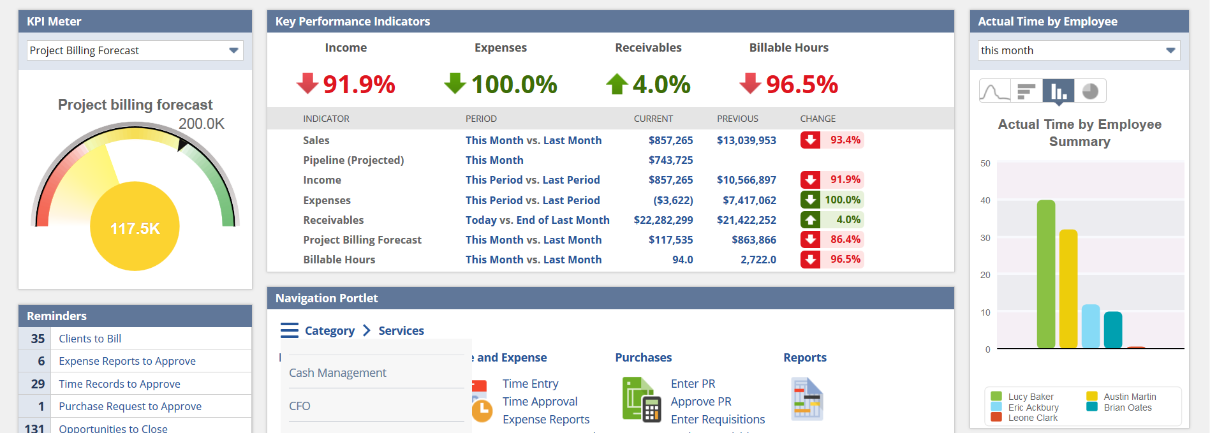Open the Project Billing Forecast dropdown
The height and width of the screenshot is (433, 1210).
point(134,50)
